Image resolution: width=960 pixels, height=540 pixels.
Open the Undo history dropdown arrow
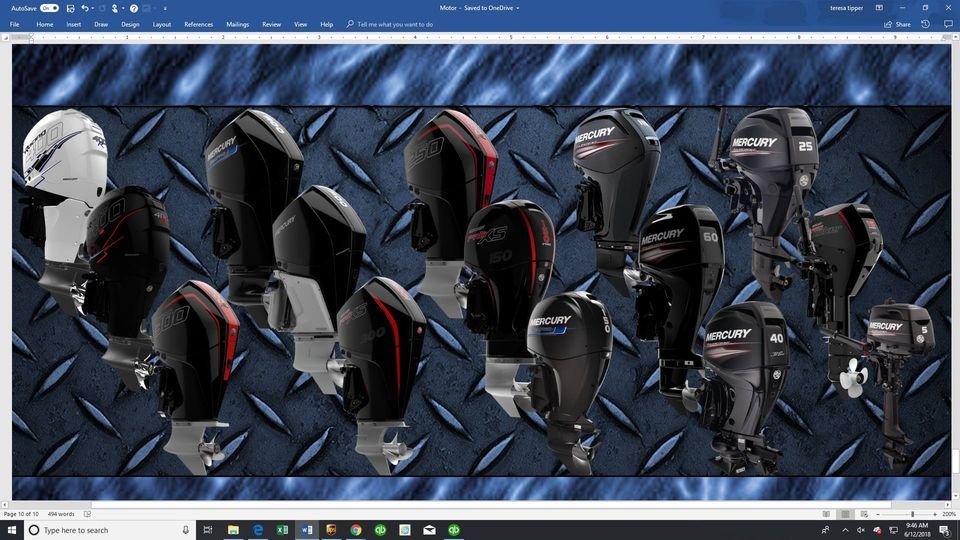[x=92, y=9]
